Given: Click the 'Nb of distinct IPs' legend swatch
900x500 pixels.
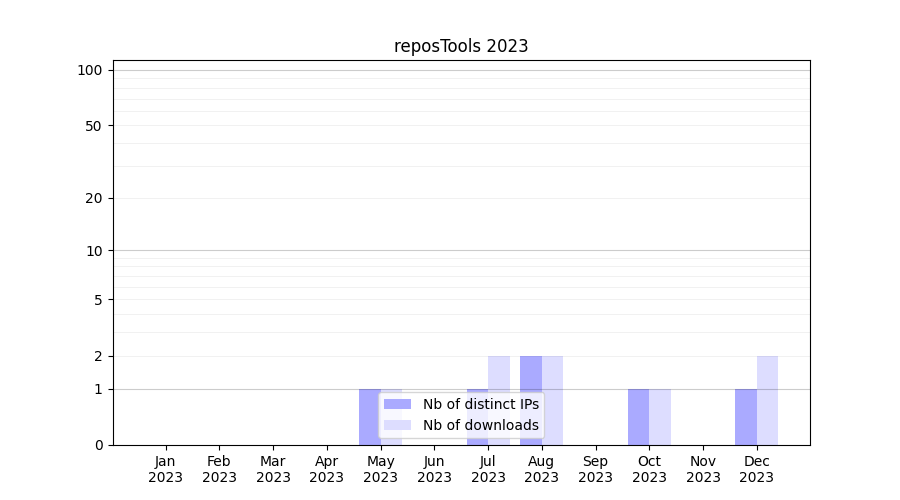Looking at the screenshot, I should pyautogui.click(x=397, y=404).
